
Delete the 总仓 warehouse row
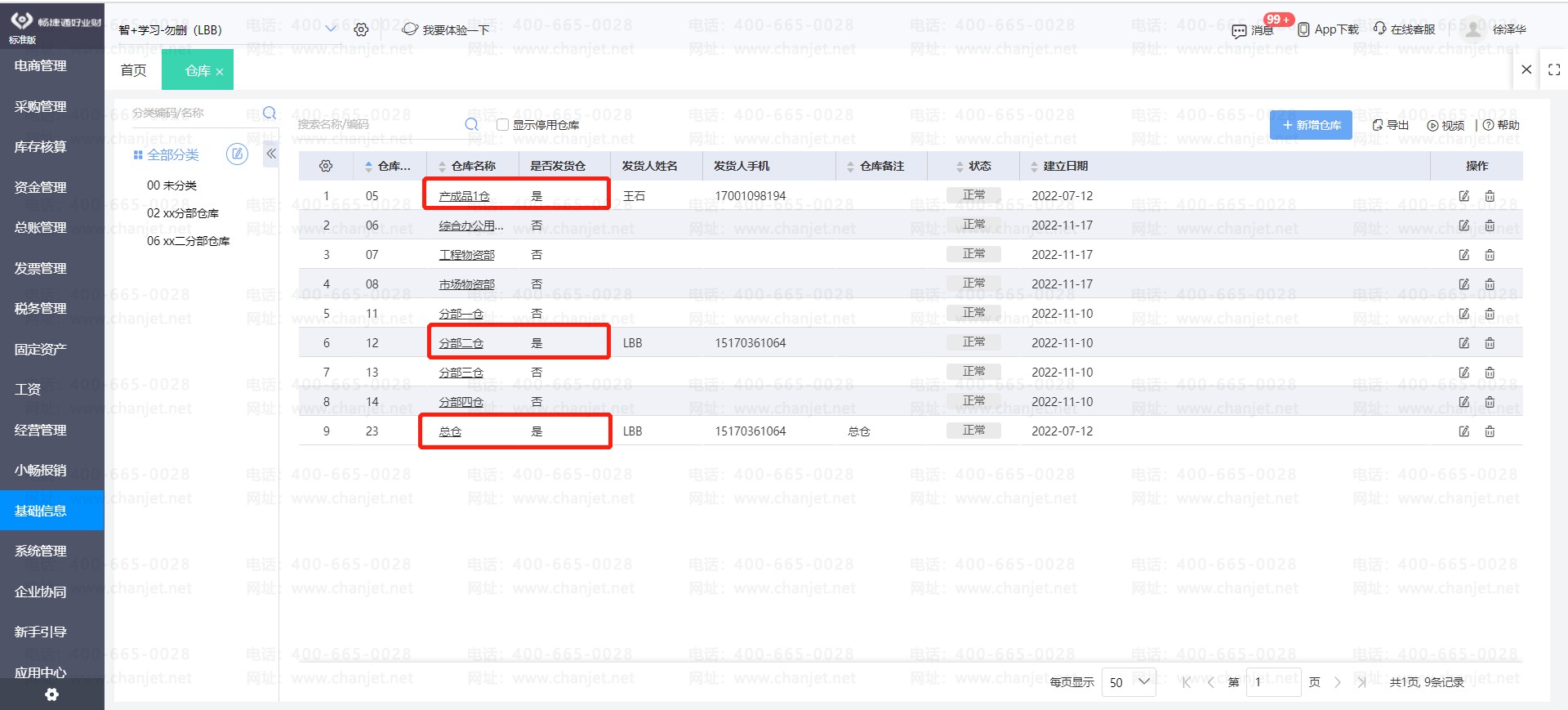tap(1490, 431)
